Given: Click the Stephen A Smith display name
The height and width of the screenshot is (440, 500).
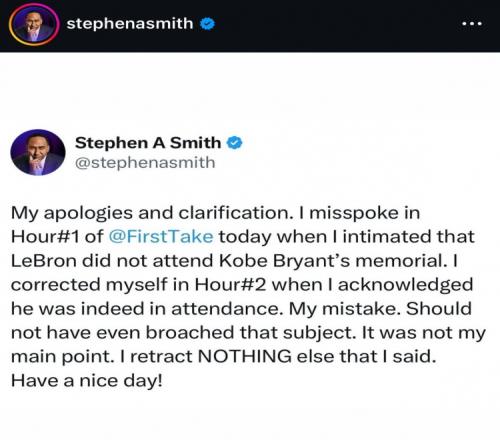Looking at the screenshot, I should (x=148, y=143).
